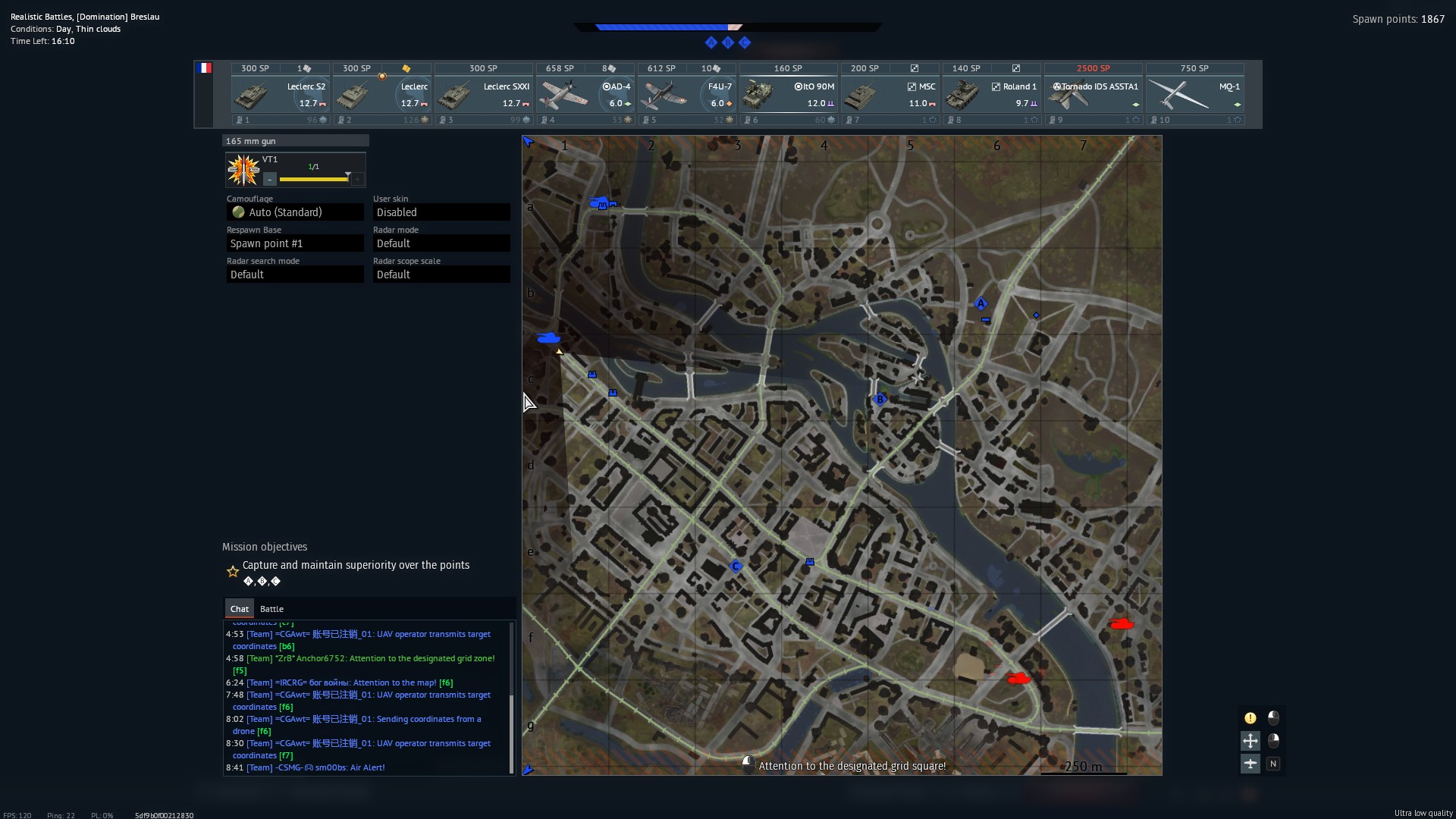Open the Radar mode dropdown
Viewport: 1456px width, 819px height.
[x=441, y=243]
